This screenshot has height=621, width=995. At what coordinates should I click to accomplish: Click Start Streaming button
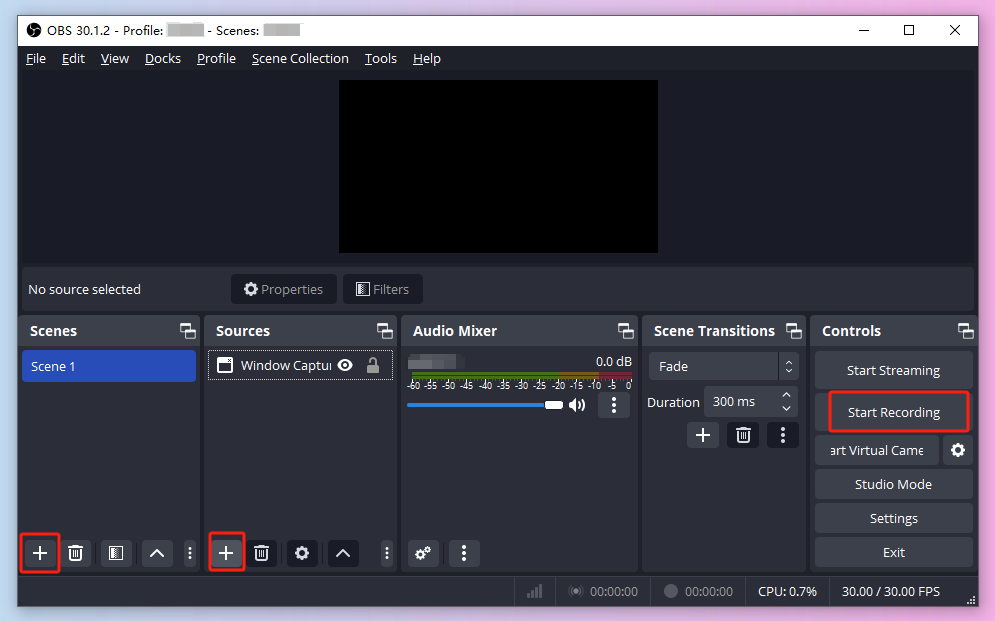point(893,370)
